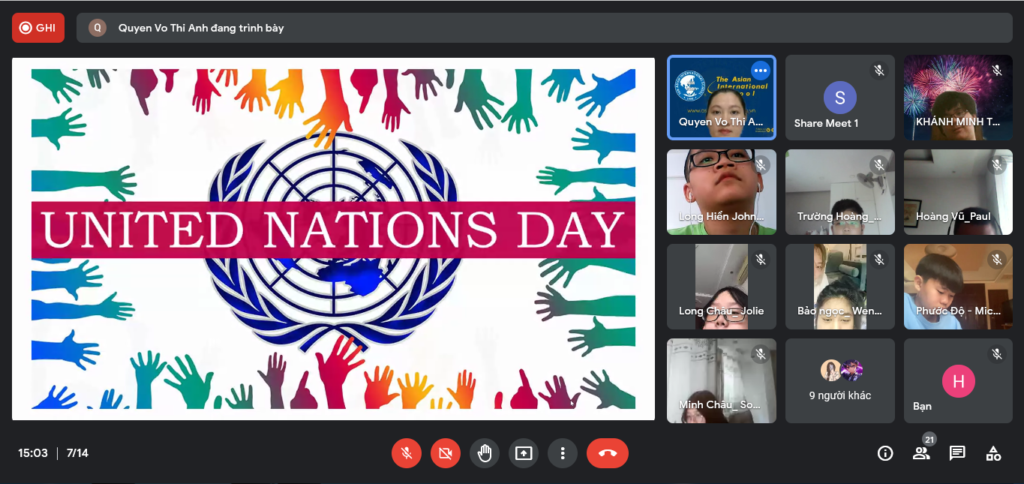The width and height of the screenshot is (1024, 484).
Task: Open meeting details info icon
Action: pyautogui.click(x=885, y=453)
